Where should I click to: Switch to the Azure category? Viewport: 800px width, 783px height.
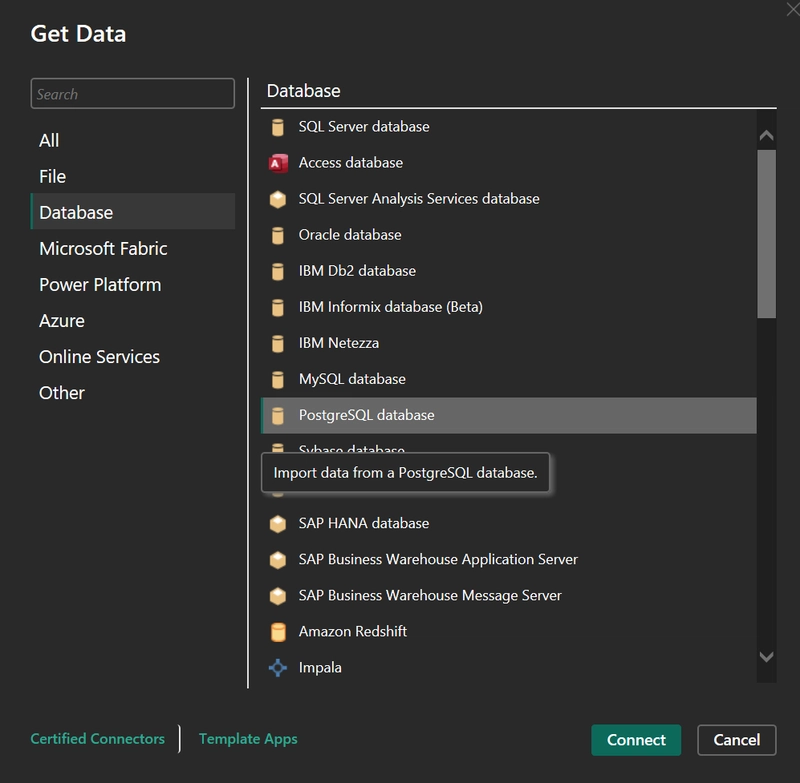point(62,321)
